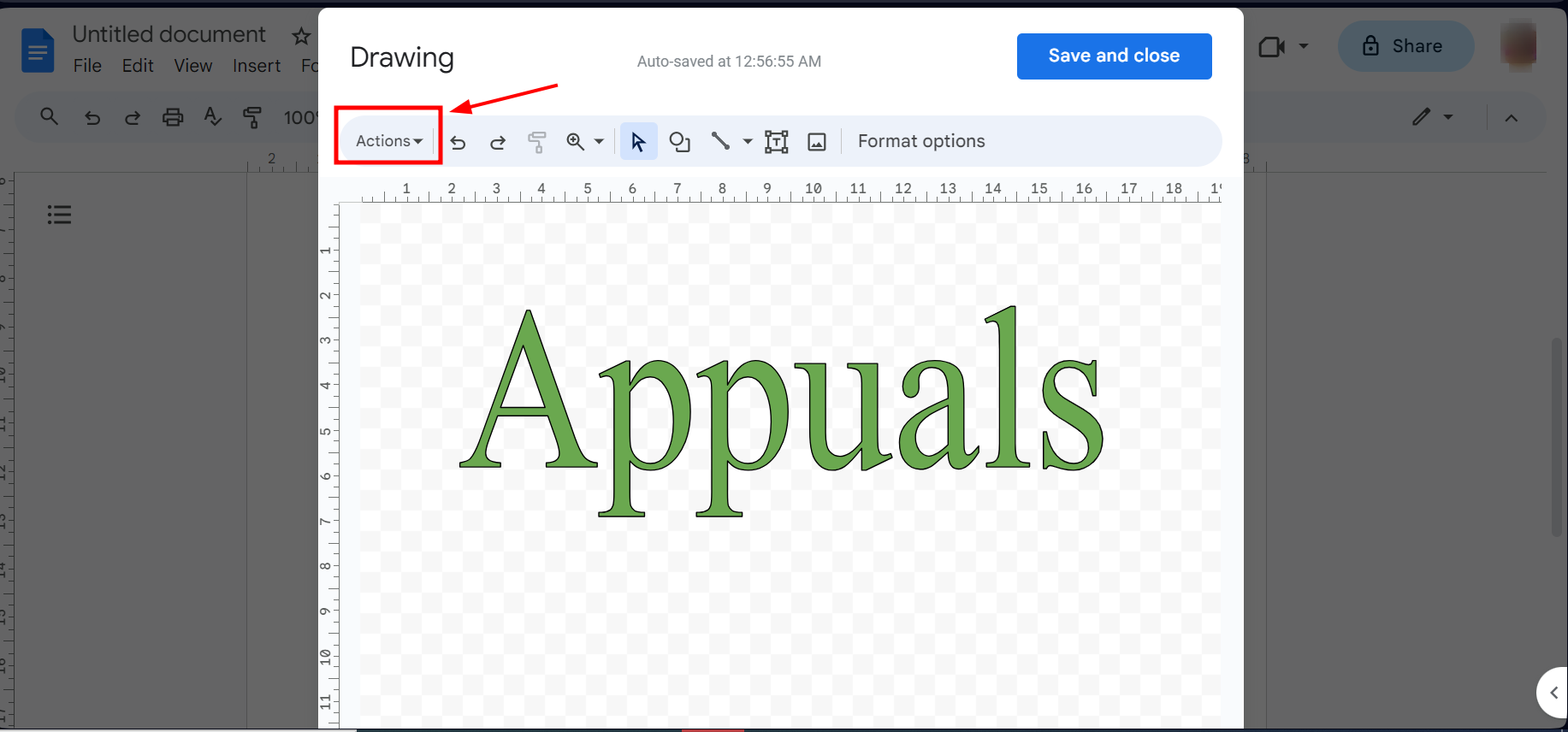Click the Drawing dialog undo icon
This screenshot has height=732, width=1568.
click(x=459, y=142)
